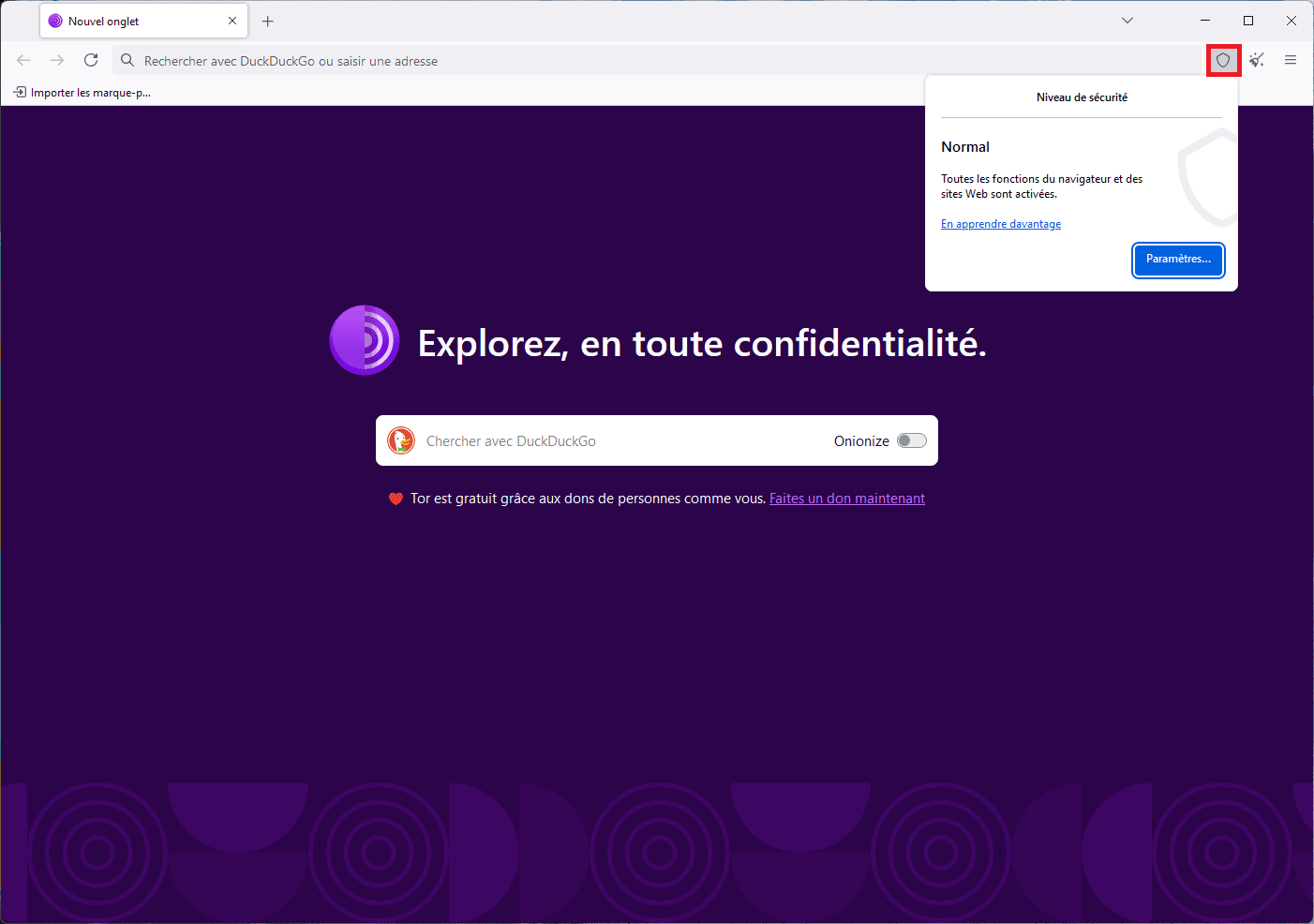Click the Normal security level text

point(965,147)
